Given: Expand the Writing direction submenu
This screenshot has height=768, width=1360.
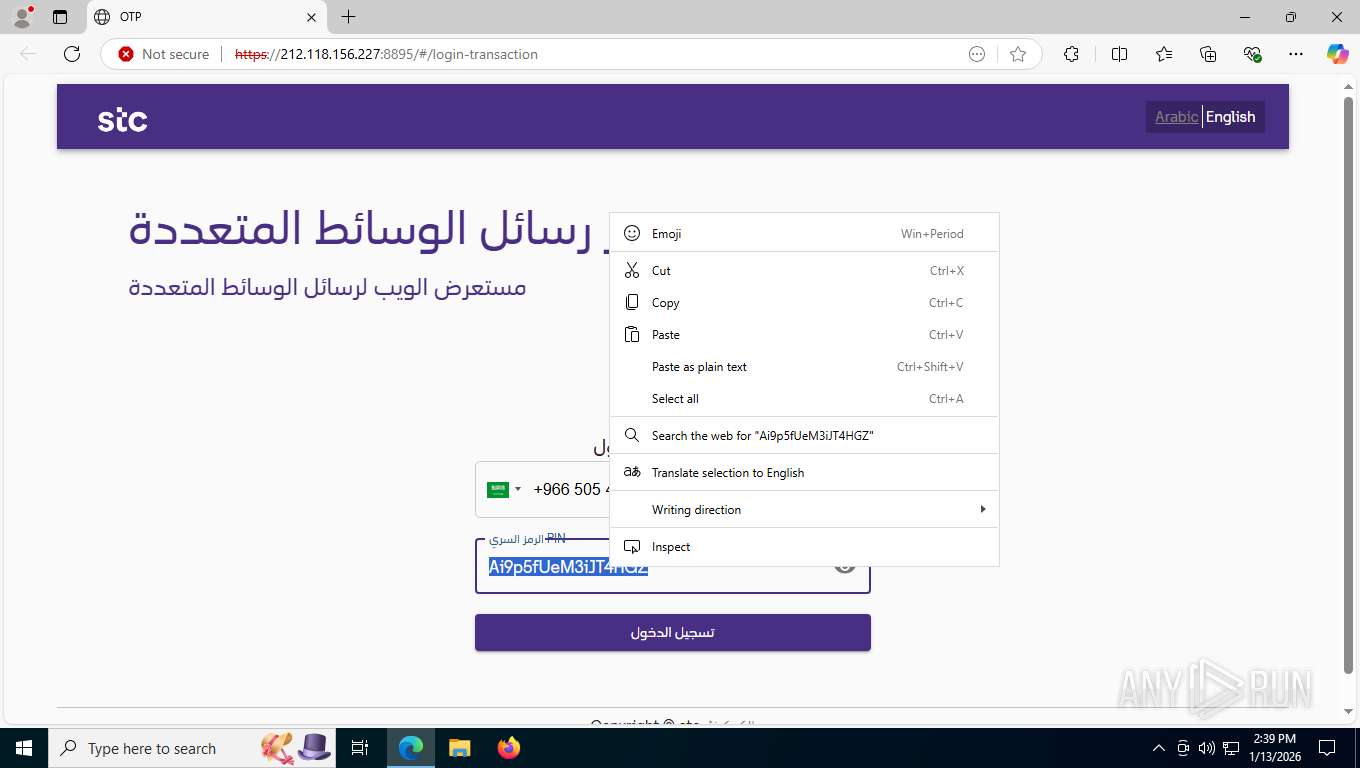Looking at the screenshot, I should 804,510.
